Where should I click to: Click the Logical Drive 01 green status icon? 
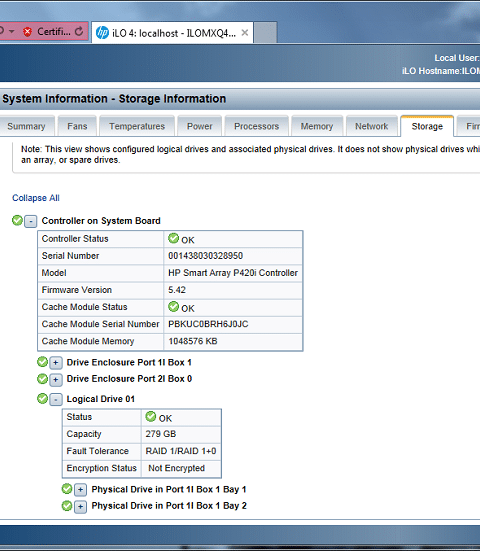[x=42, y=398]
